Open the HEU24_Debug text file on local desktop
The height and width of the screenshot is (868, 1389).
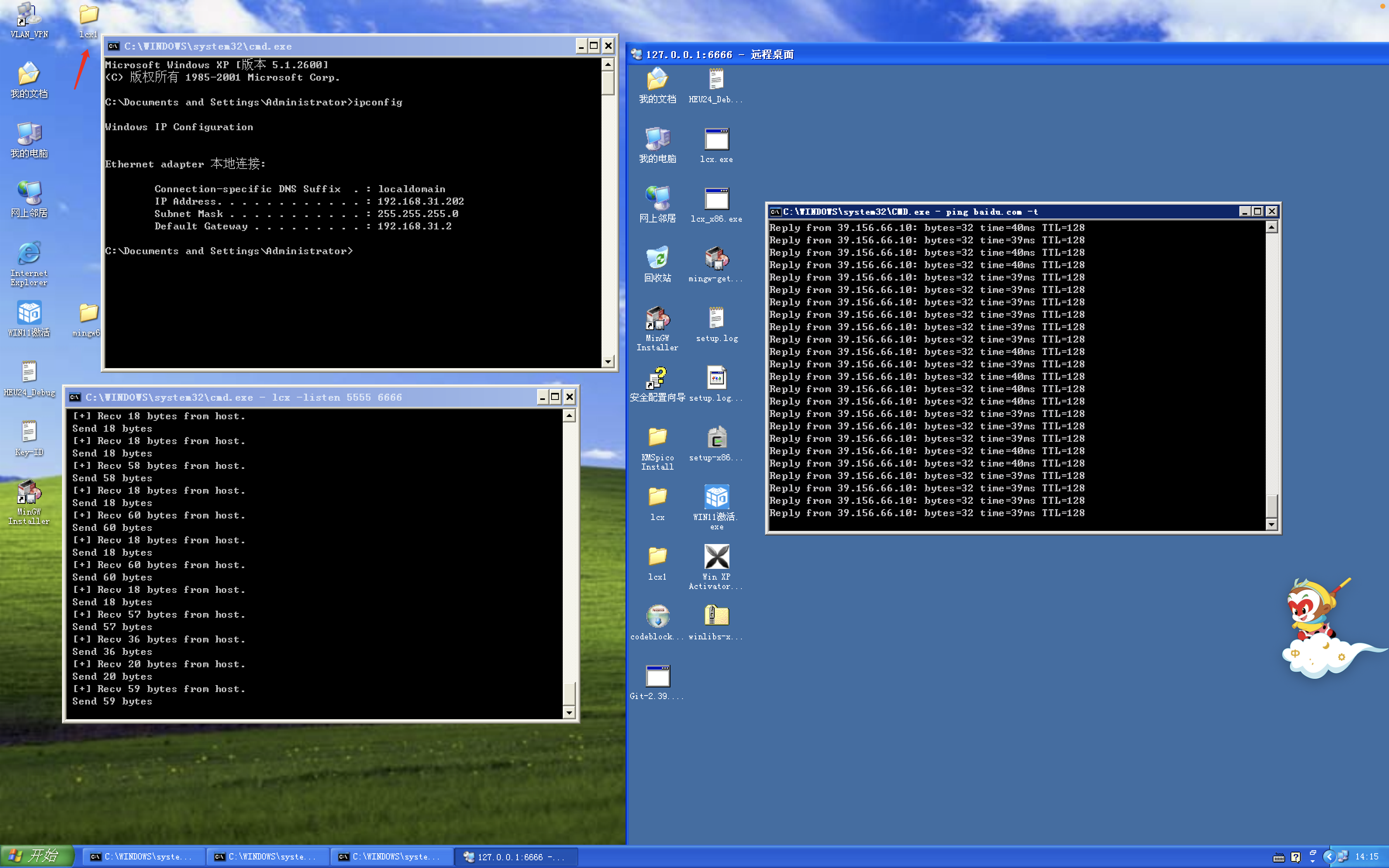point(29,379)
